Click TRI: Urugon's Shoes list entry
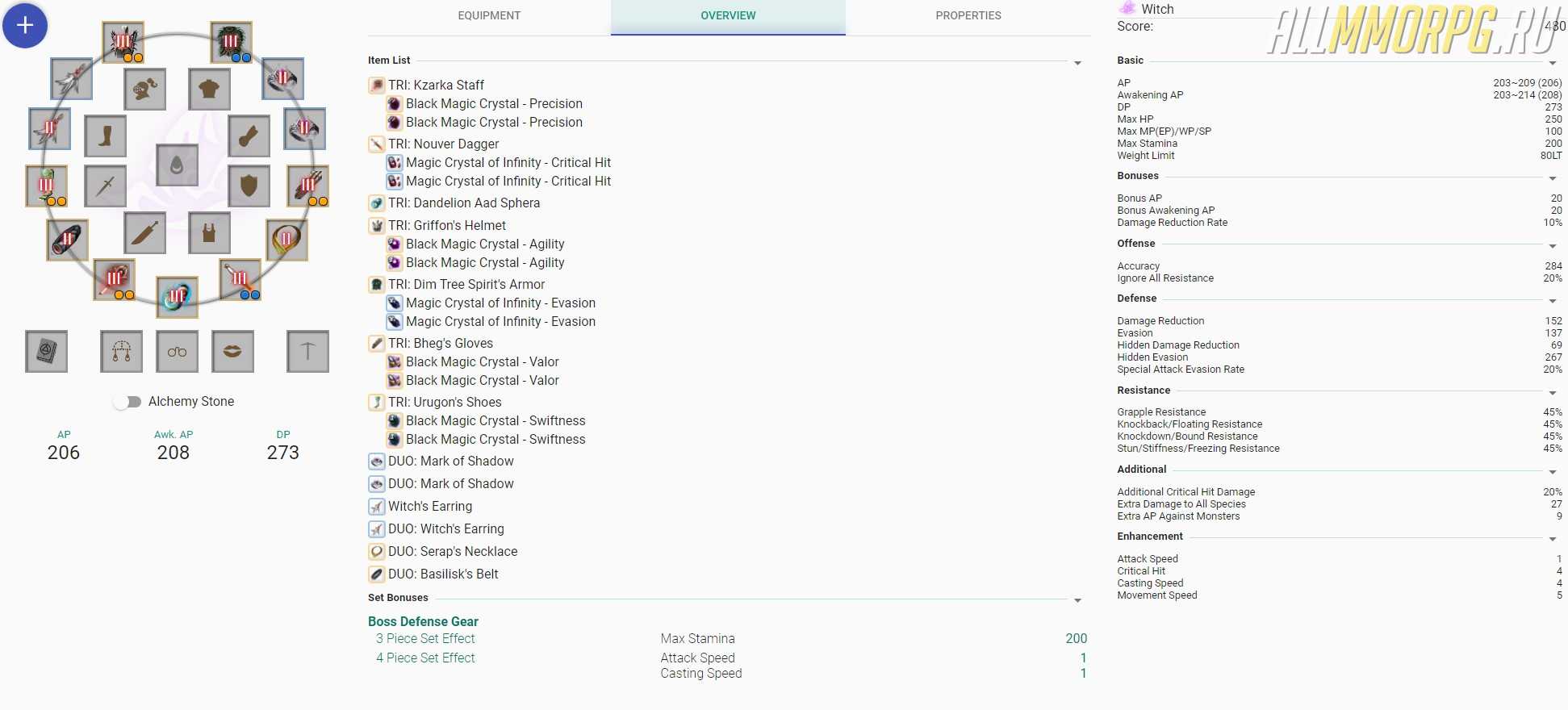The width and height of the screenshot is (1568, 710). pyautogui.click(x=445, y=402)
